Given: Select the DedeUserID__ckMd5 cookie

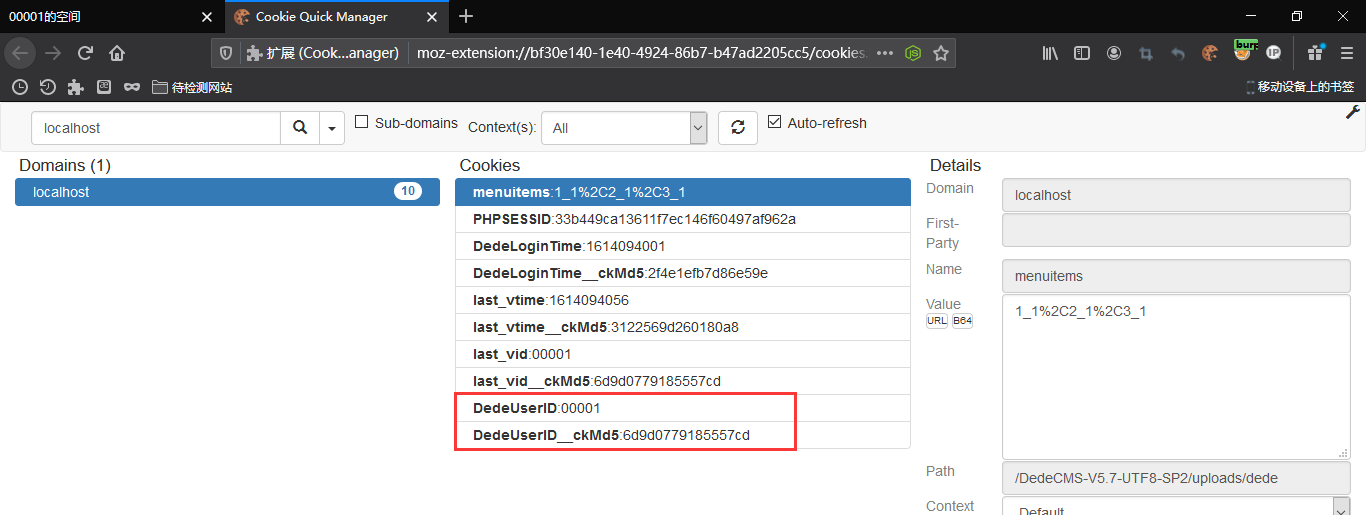Looking at the screenshot, I should pyautogui.click(x=683, y=435).
